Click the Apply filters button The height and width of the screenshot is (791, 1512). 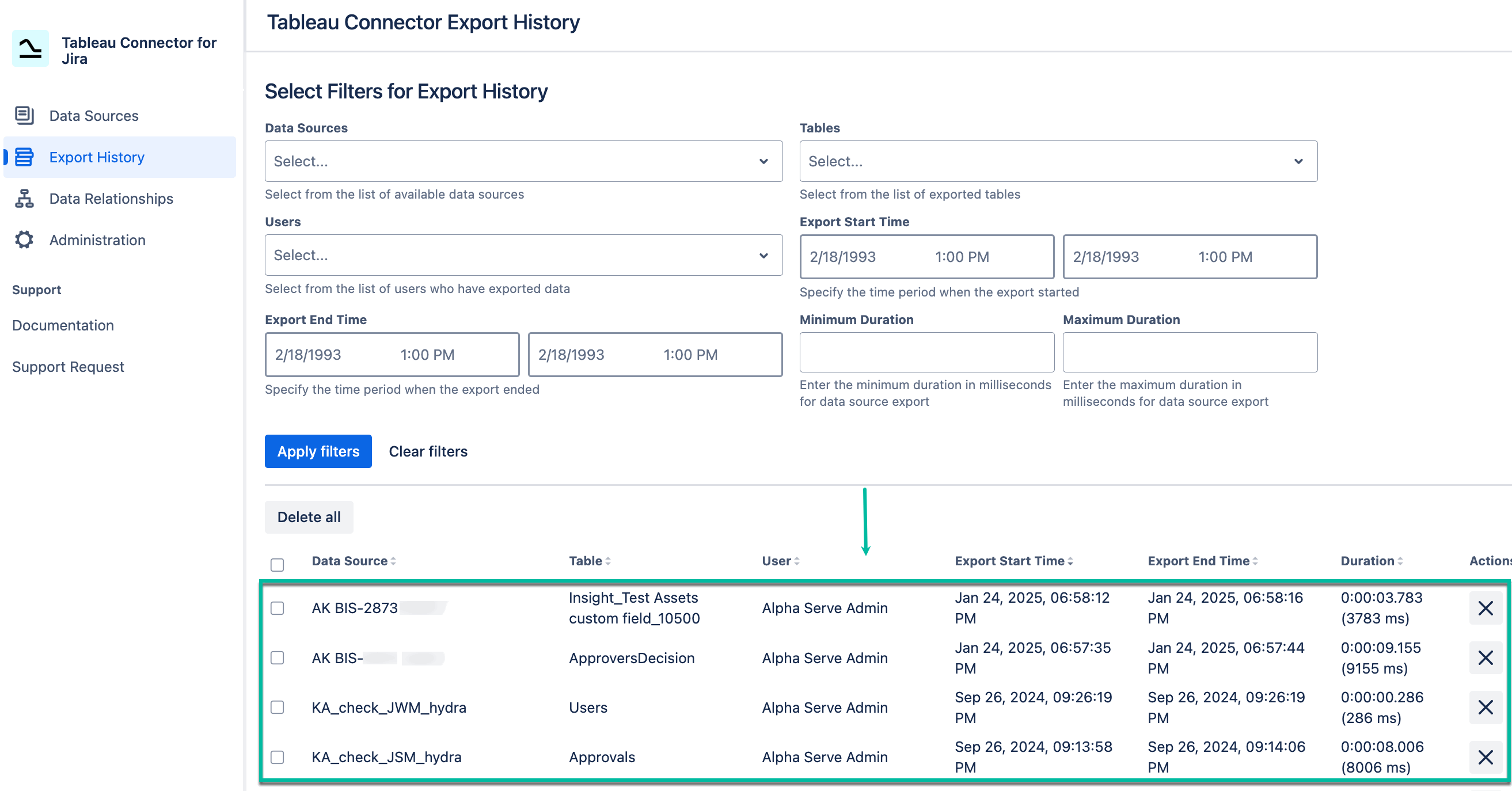(x=318, y=451)
